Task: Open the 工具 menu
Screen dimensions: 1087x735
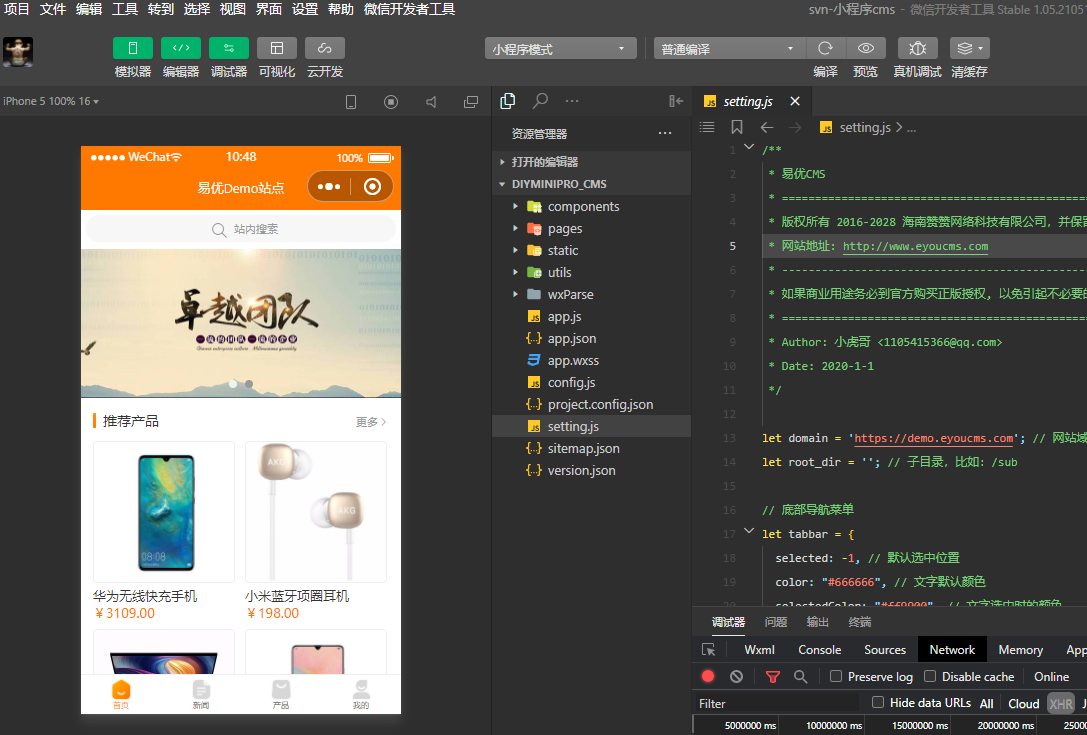Action: [x=125, y=9]
